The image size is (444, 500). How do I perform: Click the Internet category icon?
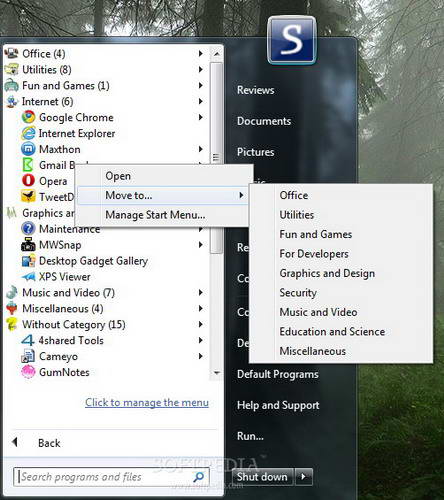pos(12,102)
